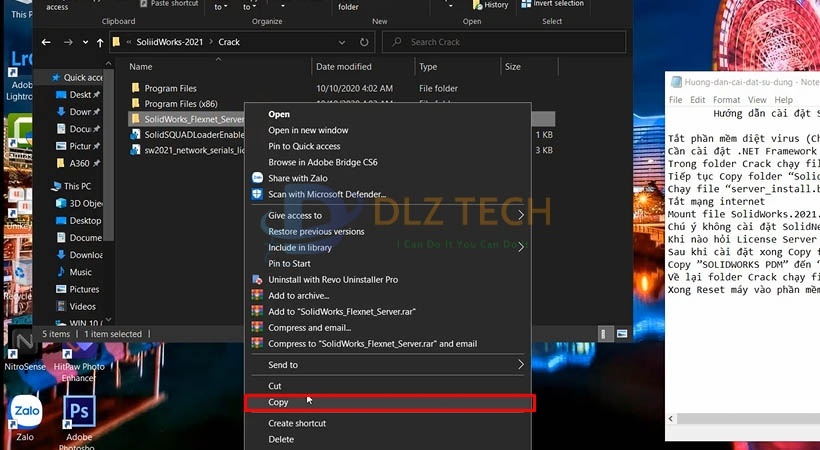Click the WinRAR Add to archive icon
The height and width of the screenshot is (450, 820).
(x=257, y=296)
